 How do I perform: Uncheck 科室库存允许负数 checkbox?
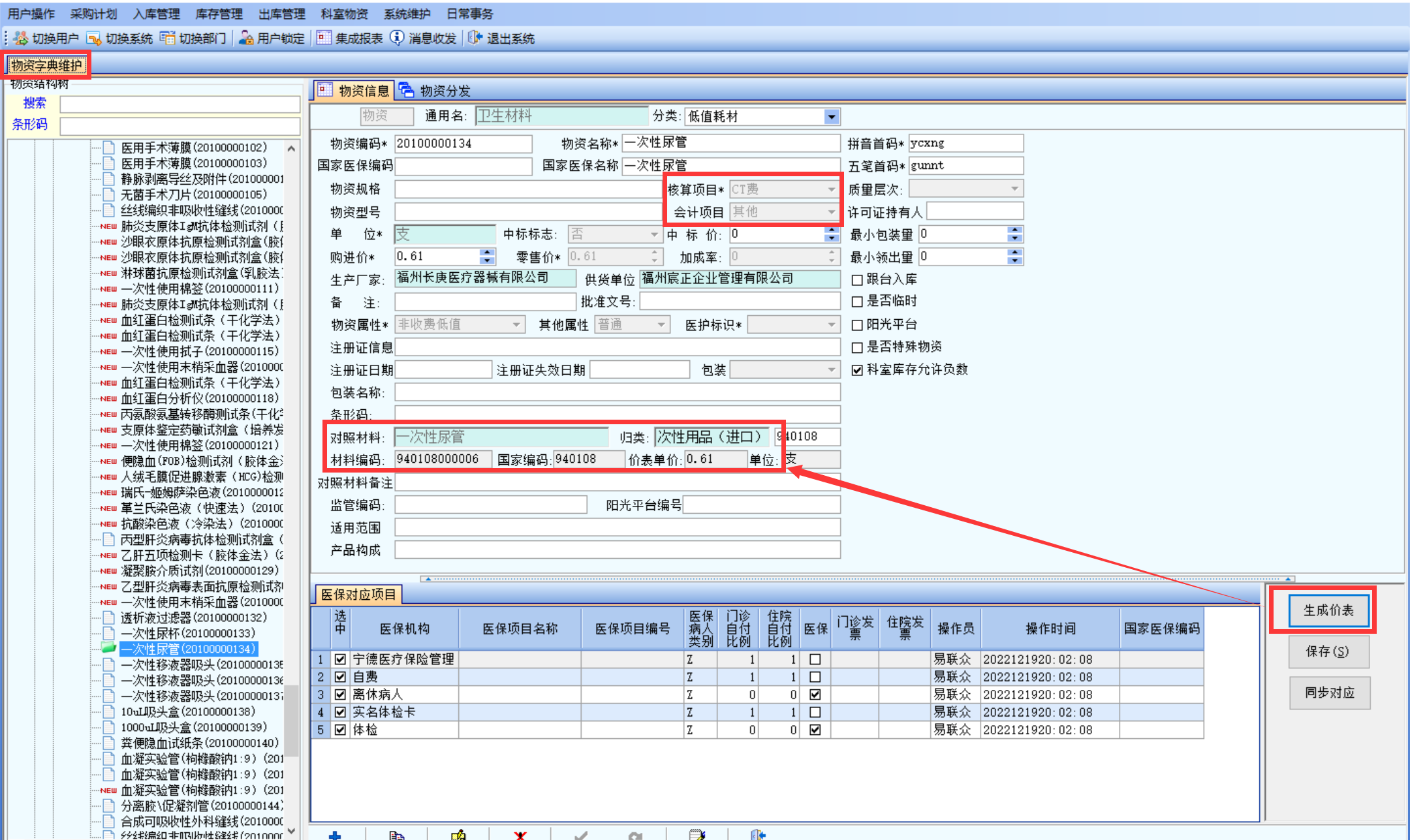click(x=857, y=370)
